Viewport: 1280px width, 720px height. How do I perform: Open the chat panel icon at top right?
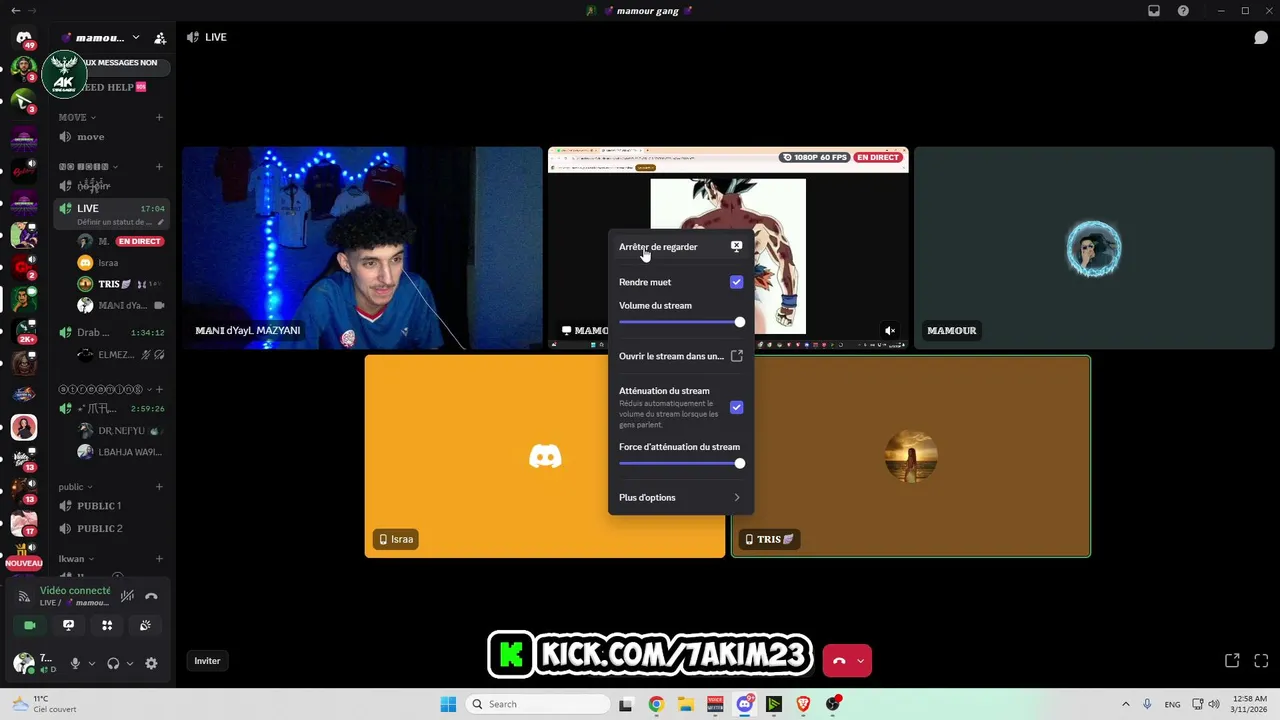point(1261,37)
